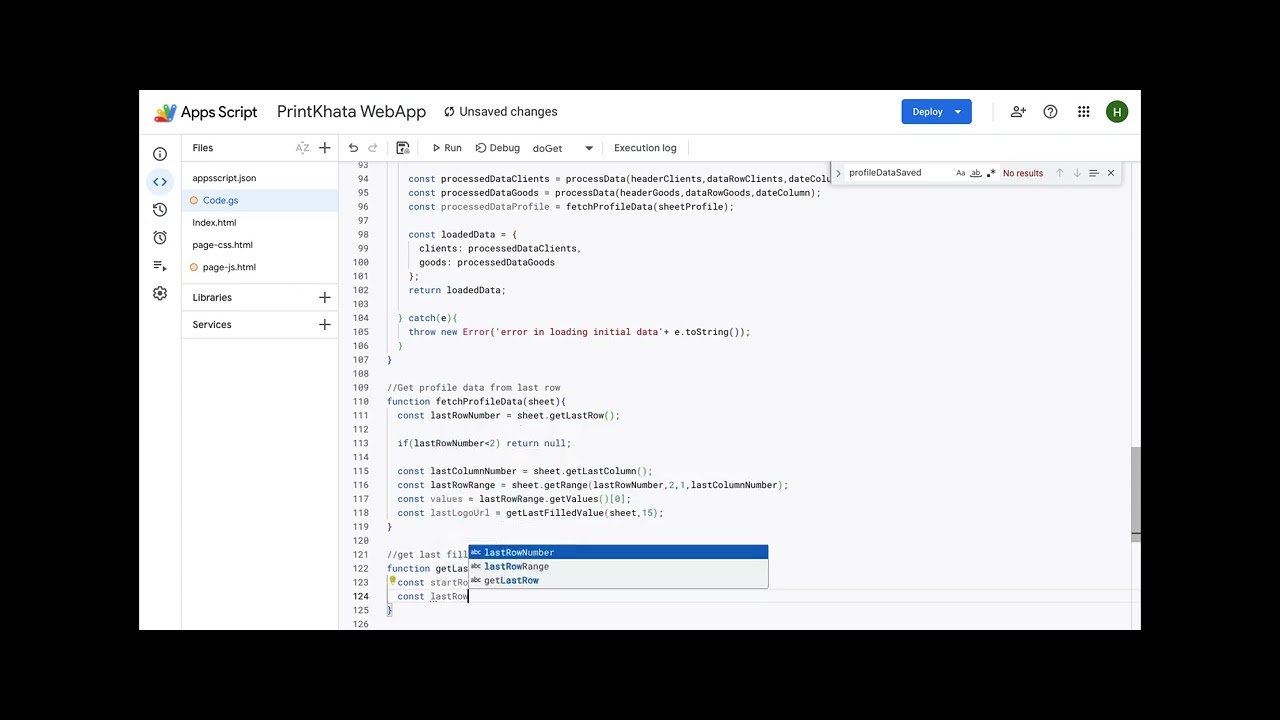Viewport: 1280px width, 720px height.
Task: Open the Editor view in sidebar
Action: click(x=160, y=182)
